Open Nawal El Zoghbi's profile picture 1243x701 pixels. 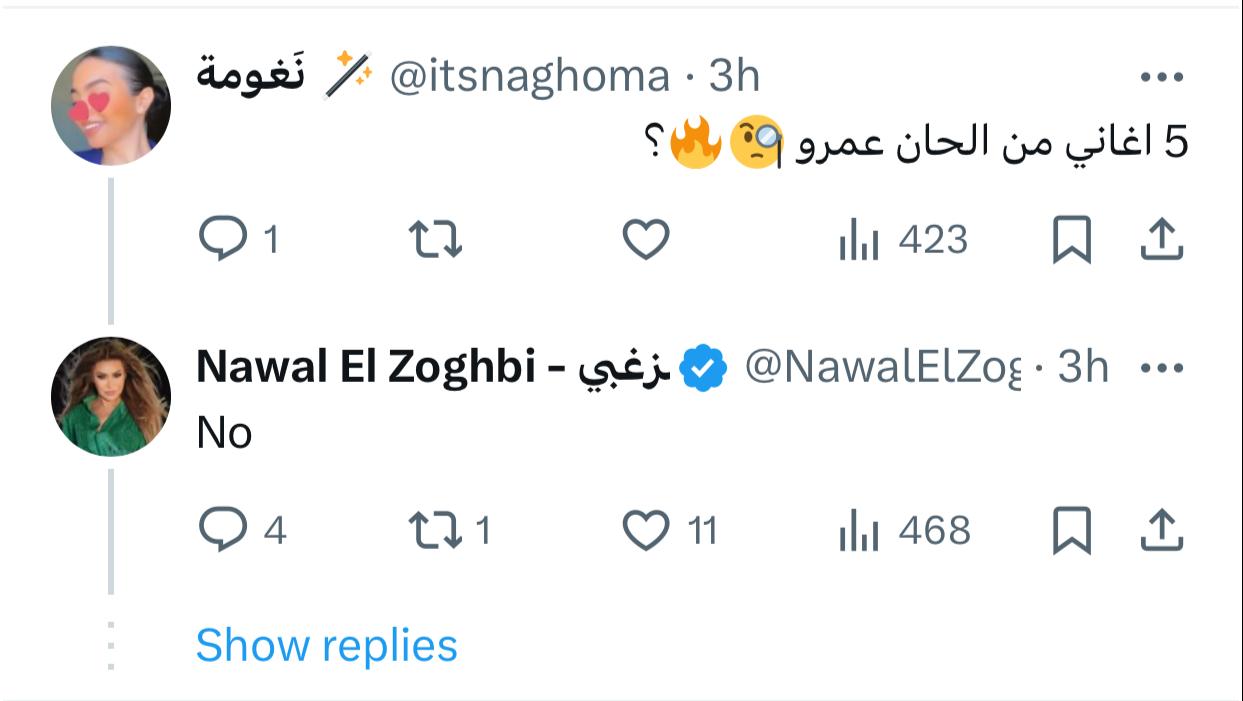pos(111,397)
